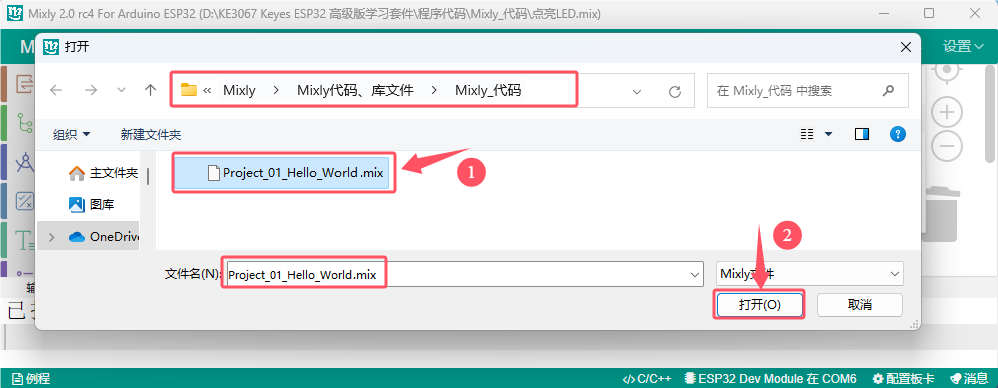Image resolution: width=998 pixels, height=388 pixels.
Task: Click the navigation pane scrollbar
Action: (x=148, y=176)
